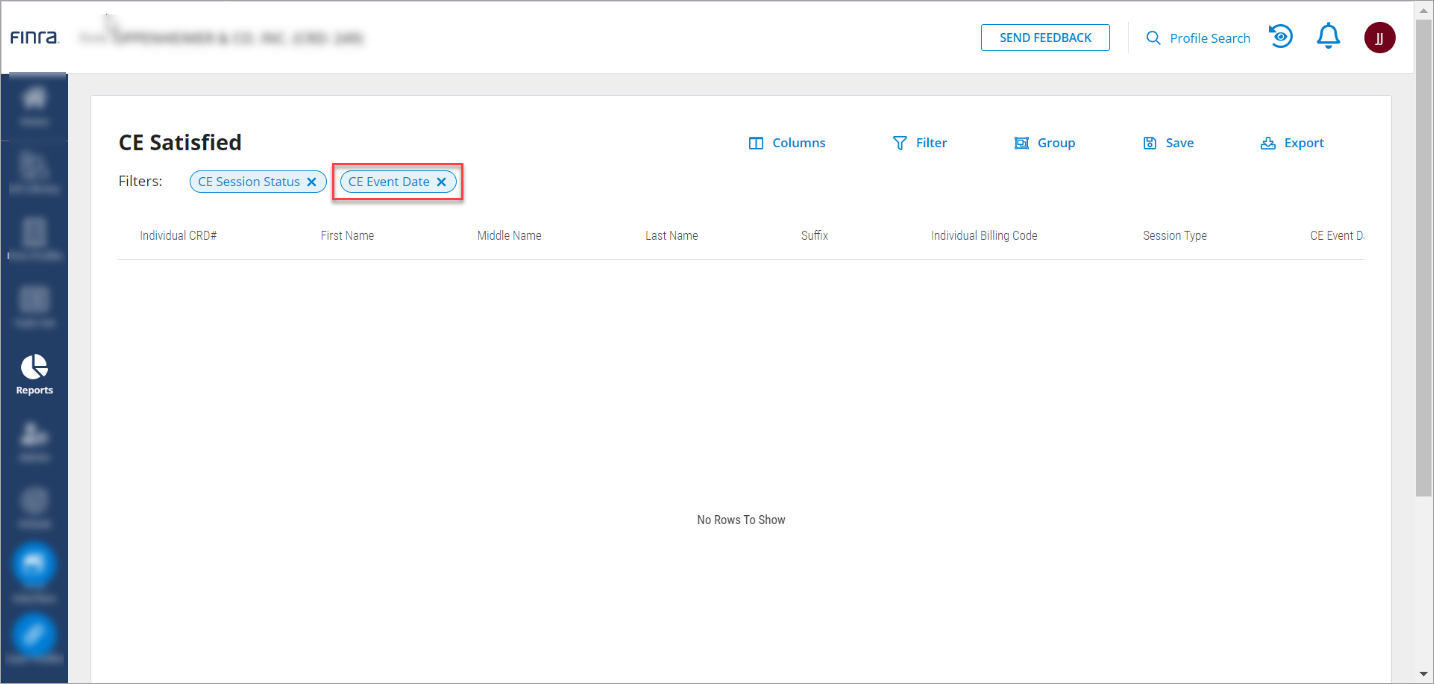Sort by the Session Type column

[1174, 236]
